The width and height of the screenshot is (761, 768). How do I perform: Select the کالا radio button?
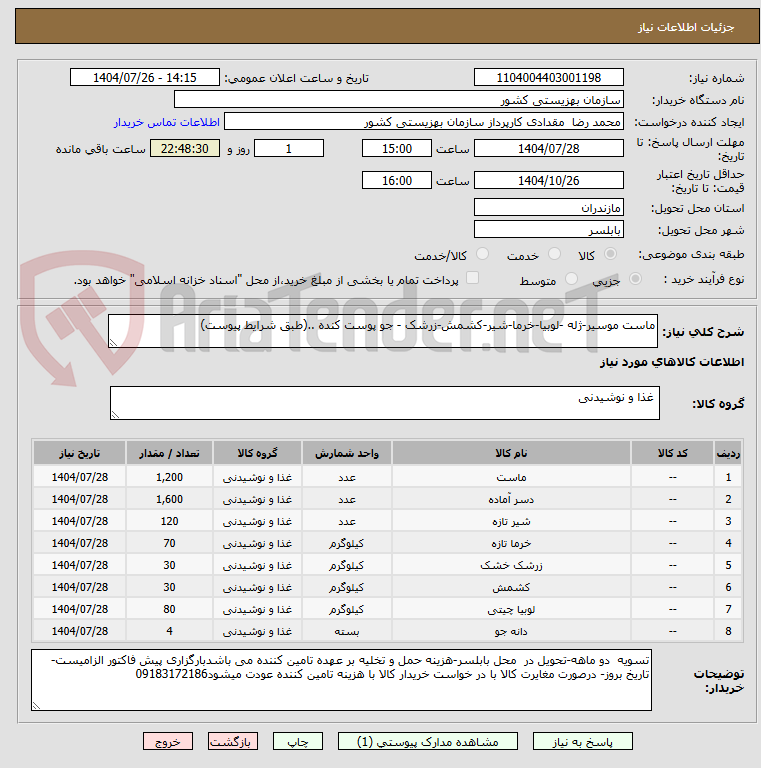pos(610,254)
